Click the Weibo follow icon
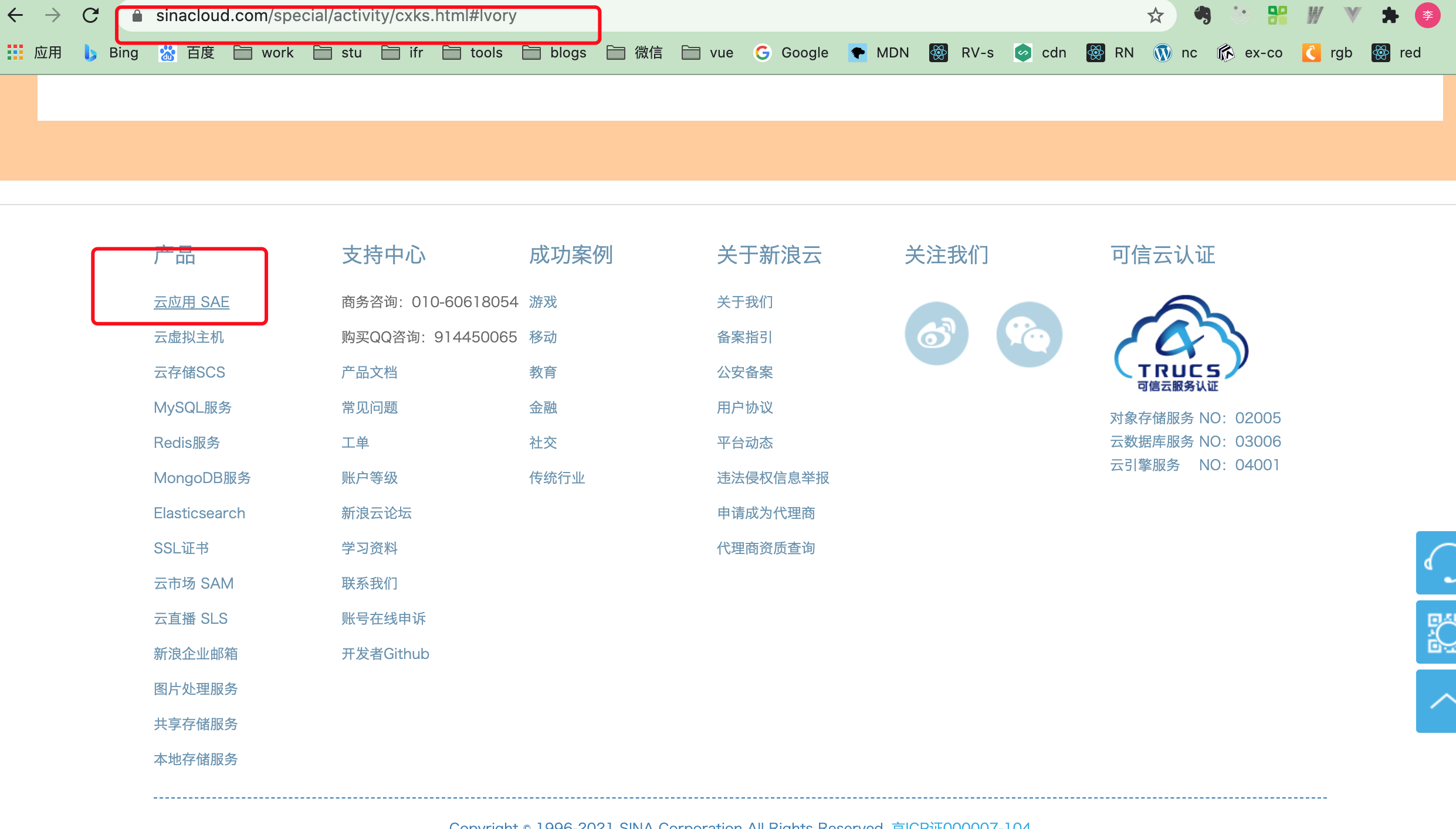This screenshot has width=1456, height=829. (936, 334)
